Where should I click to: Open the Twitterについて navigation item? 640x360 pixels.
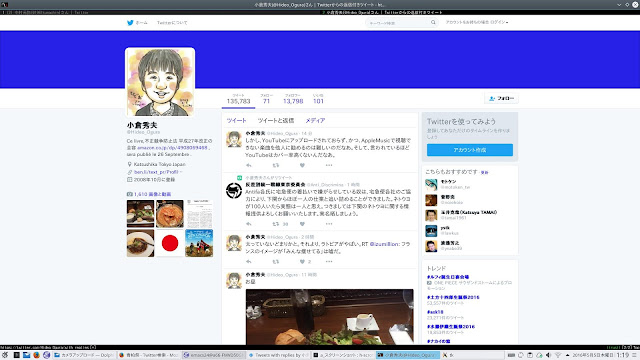point(172,23)
